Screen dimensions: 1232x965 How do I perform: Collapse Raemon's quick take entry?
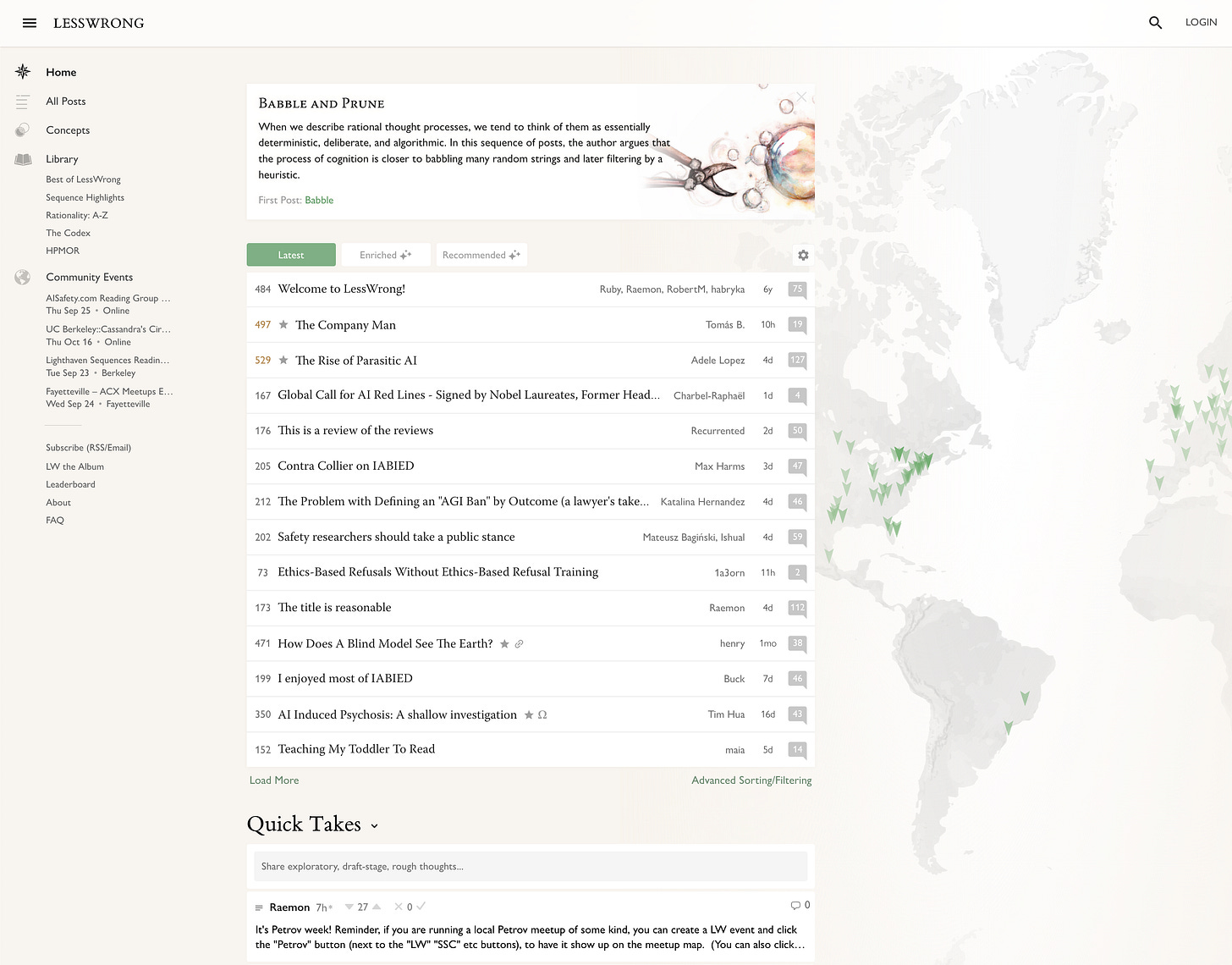coord(259,907)
